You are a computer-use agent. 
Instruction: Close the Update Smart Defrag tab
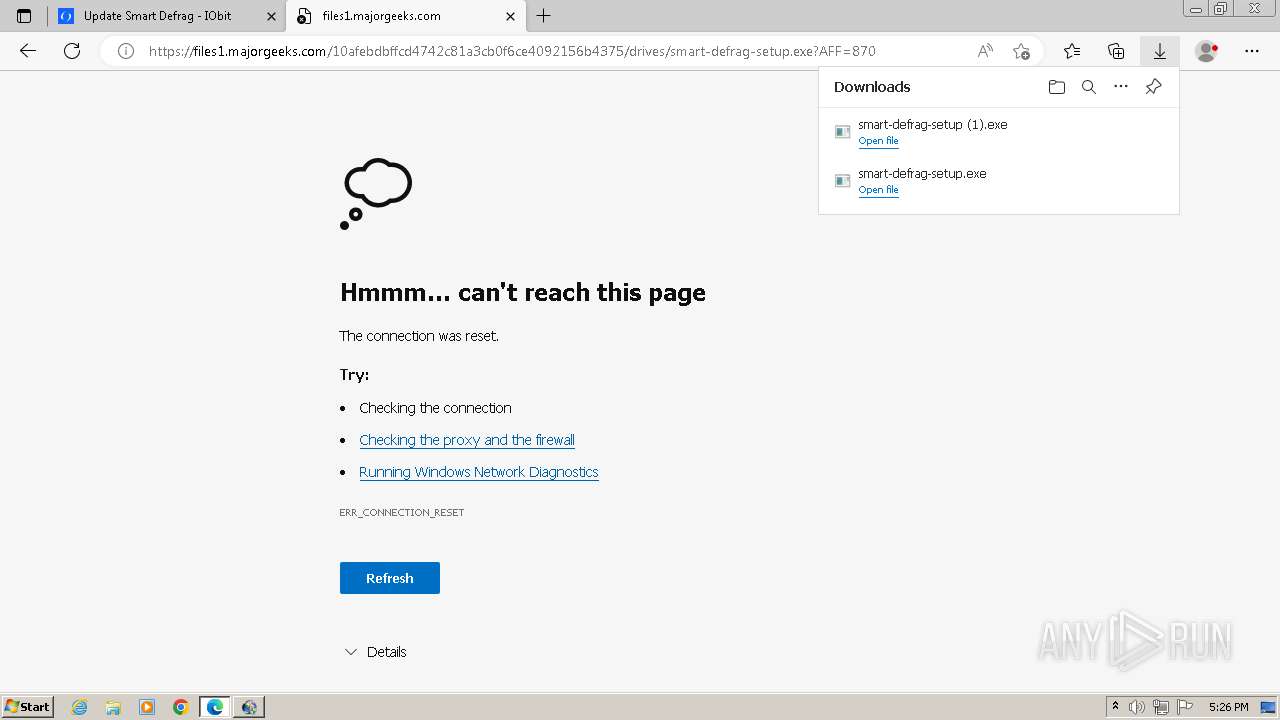[271, 16]
